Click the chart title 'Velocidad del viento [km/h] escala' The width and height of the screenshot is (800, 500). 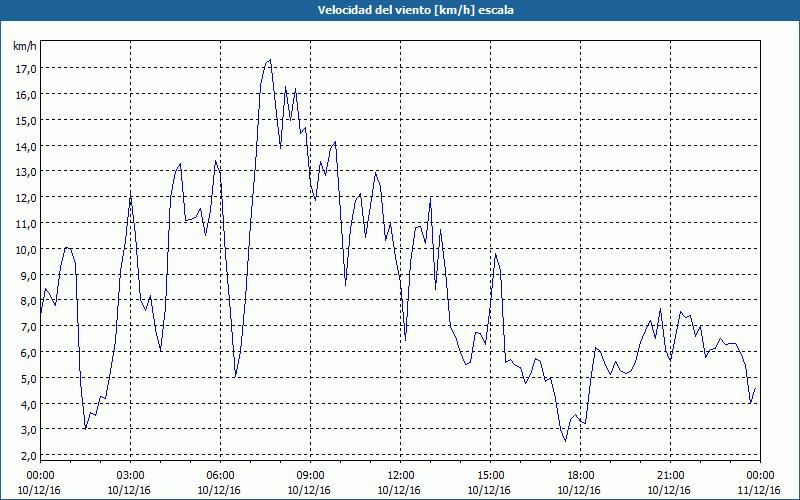pyautogui.click(x=415, y=10)
